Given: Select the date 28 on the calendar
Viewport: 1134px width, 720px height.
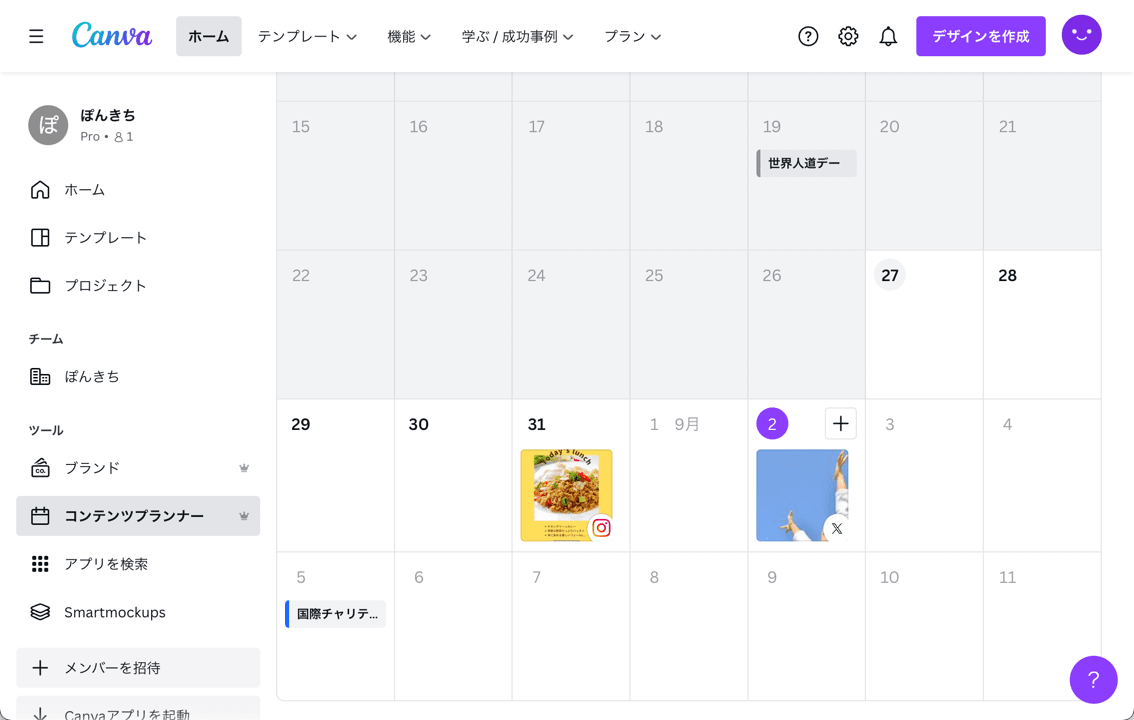Looking at the screenshot, I should click(x=1007, y=275).
